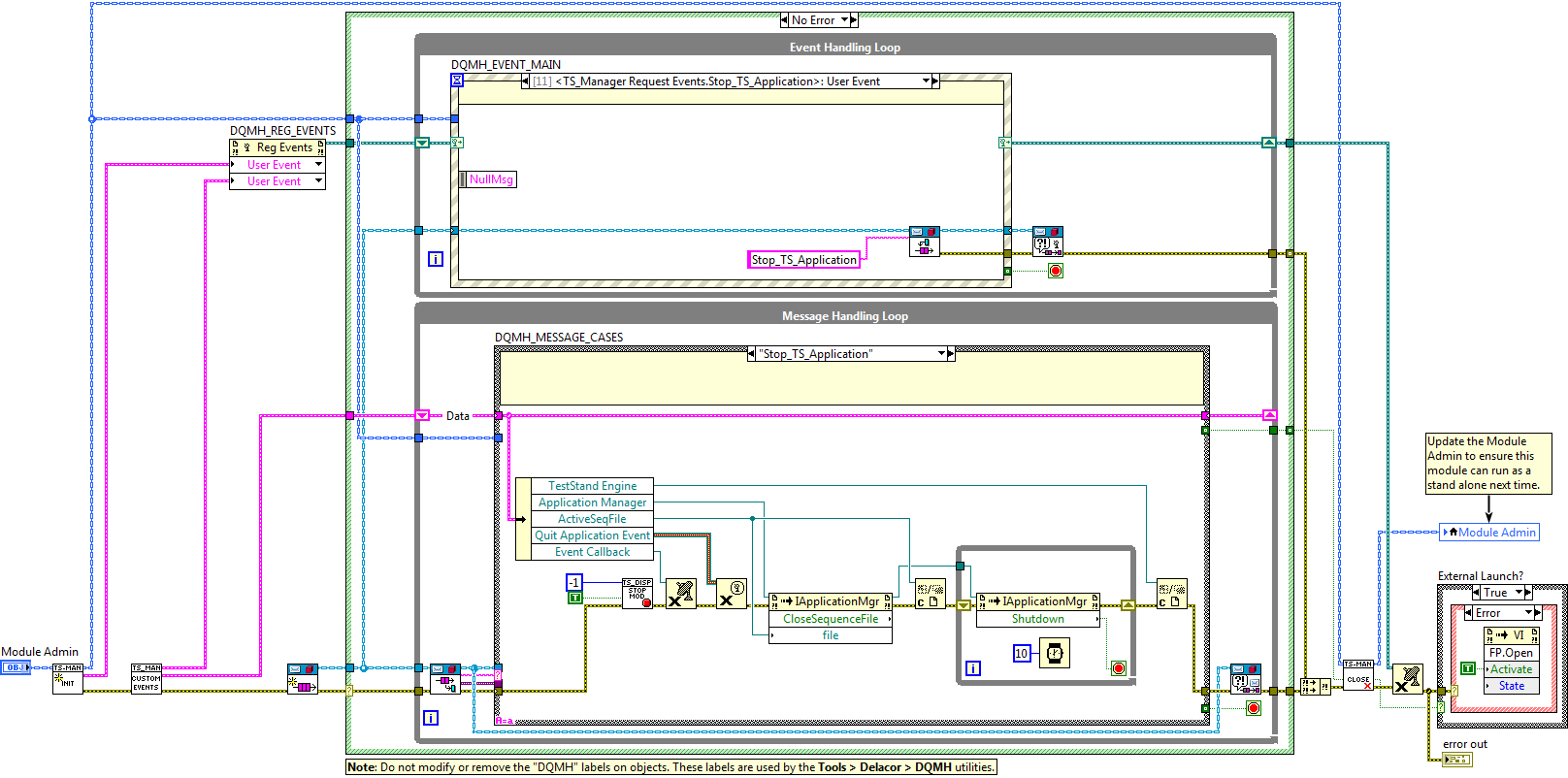
Task: Click the destroy user event icon on Quit Application Event wire
Action: coord(732,594)
